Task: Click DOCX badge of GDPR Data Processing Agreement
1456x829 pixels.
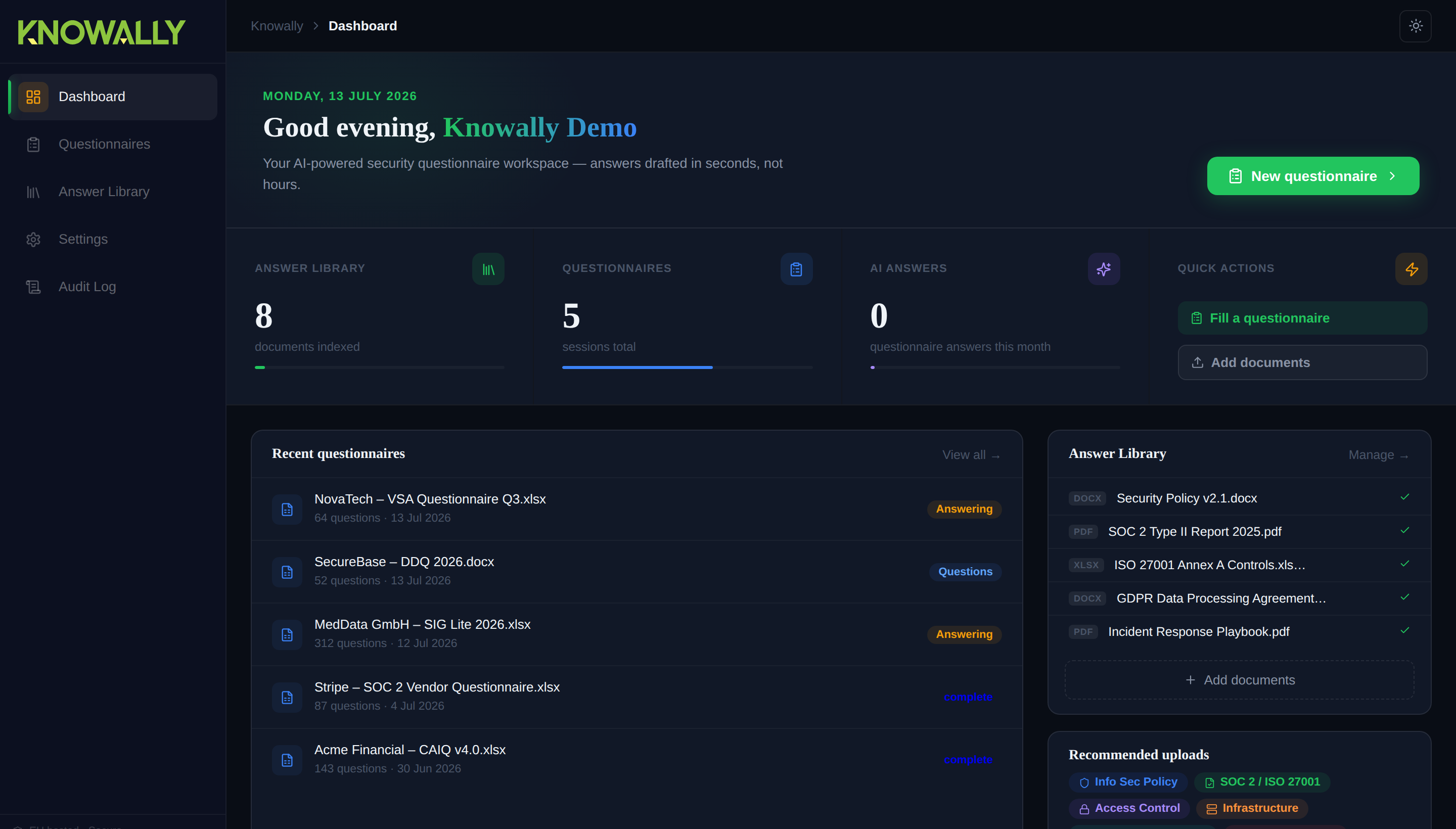Action: pos(1087,598)
